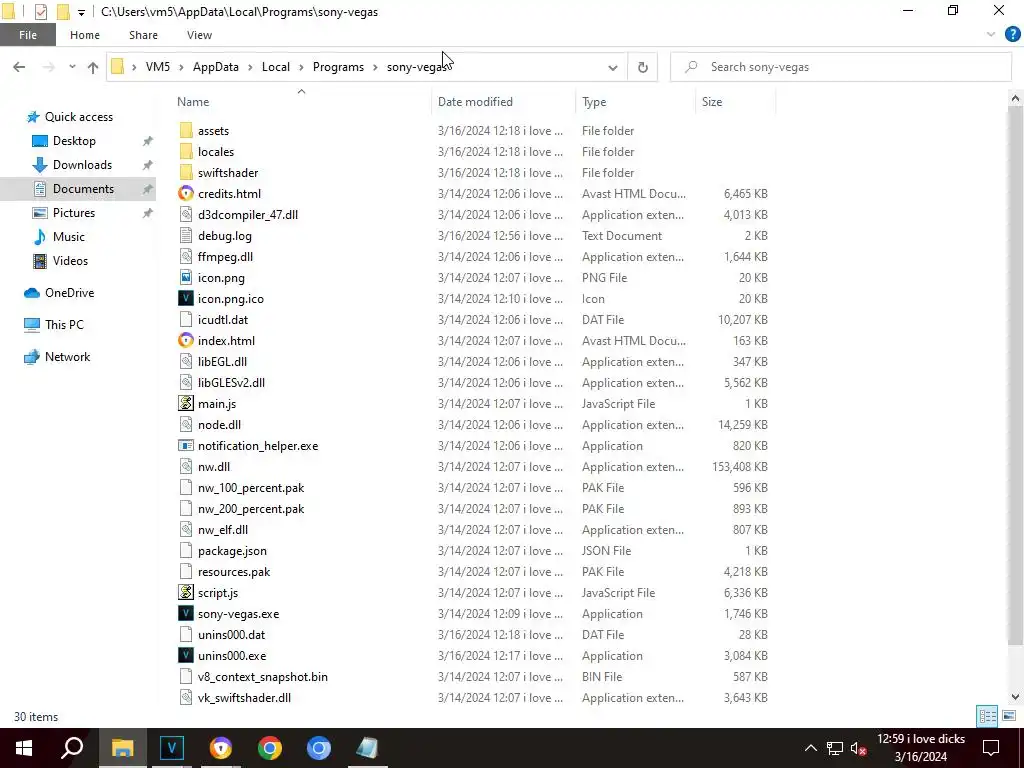Click the Windows Start button

click(x=24, y=748)
